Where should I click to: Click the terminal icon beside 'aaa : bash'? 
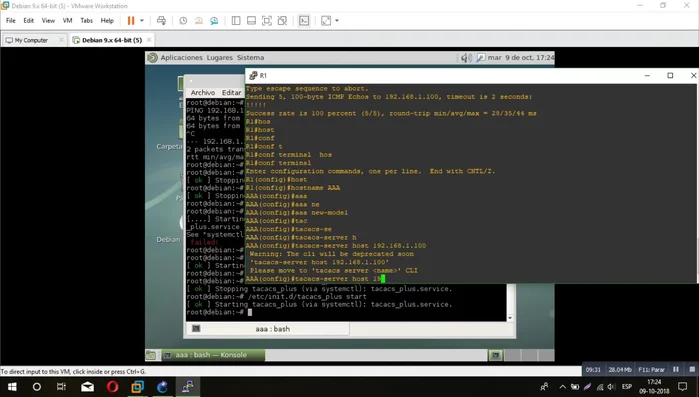pos(196,328)
